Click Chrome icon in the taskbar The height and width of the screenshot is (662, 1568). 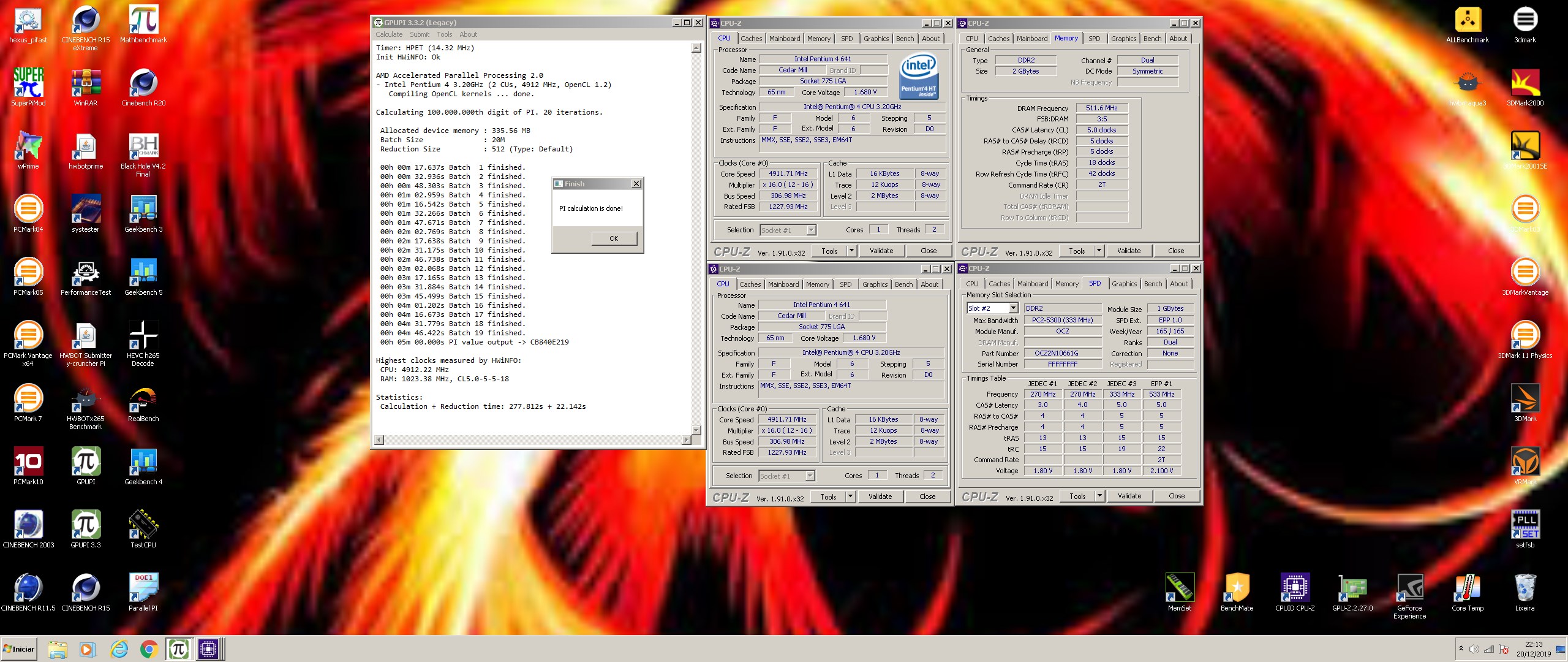pos(149,649)
